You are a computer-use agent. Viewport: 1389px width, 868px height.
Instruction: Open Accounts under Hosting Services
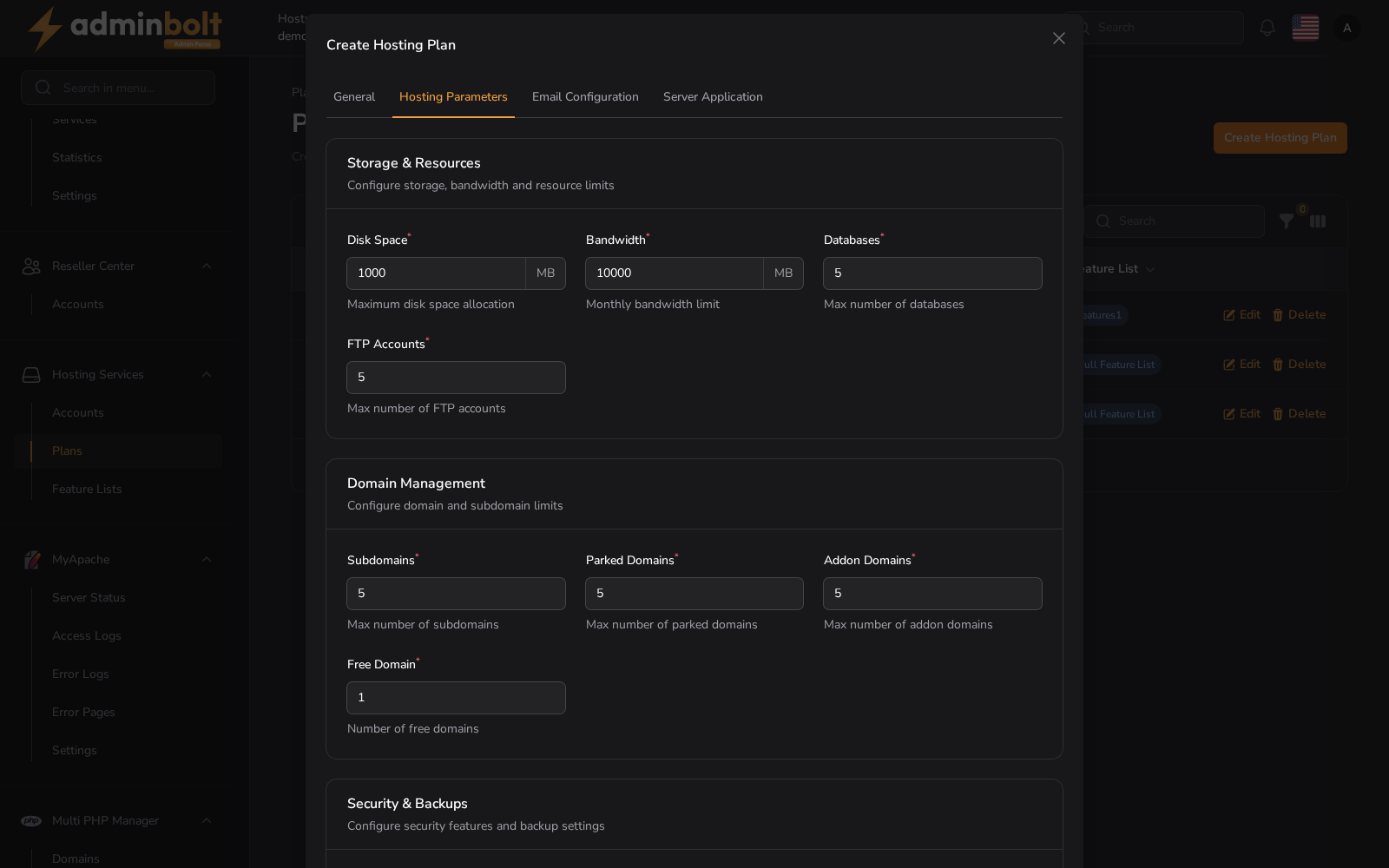tap(78, 413)
